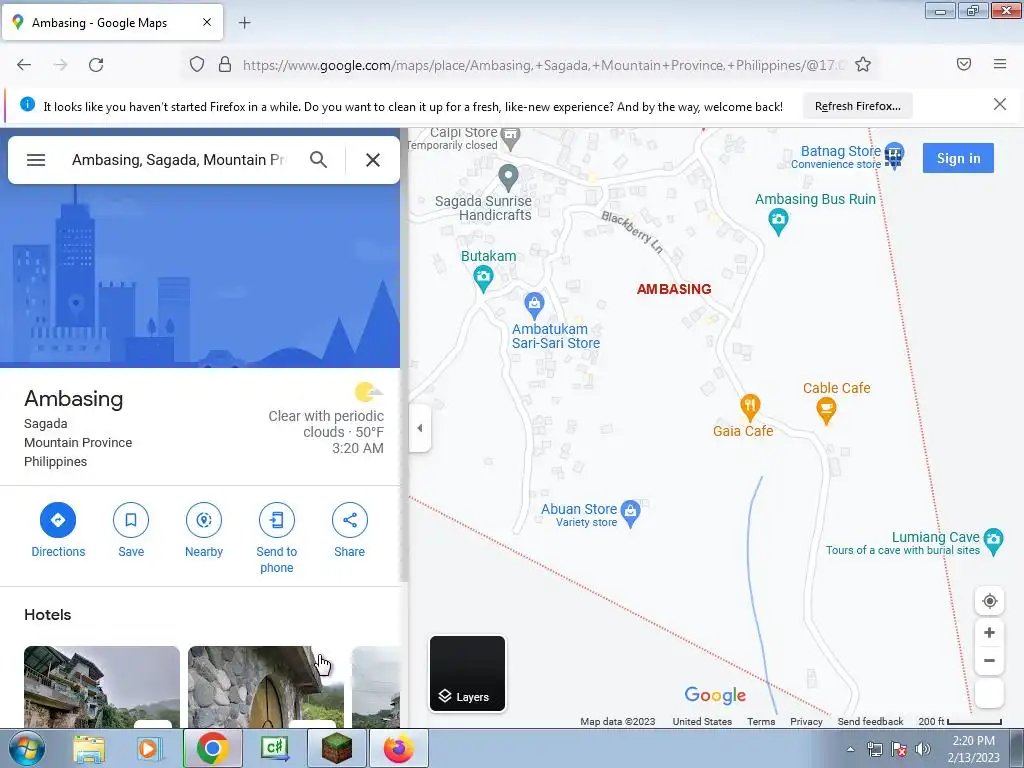Bookmark this page with the star
This screenshot has height=768, width=1024.
863,65
